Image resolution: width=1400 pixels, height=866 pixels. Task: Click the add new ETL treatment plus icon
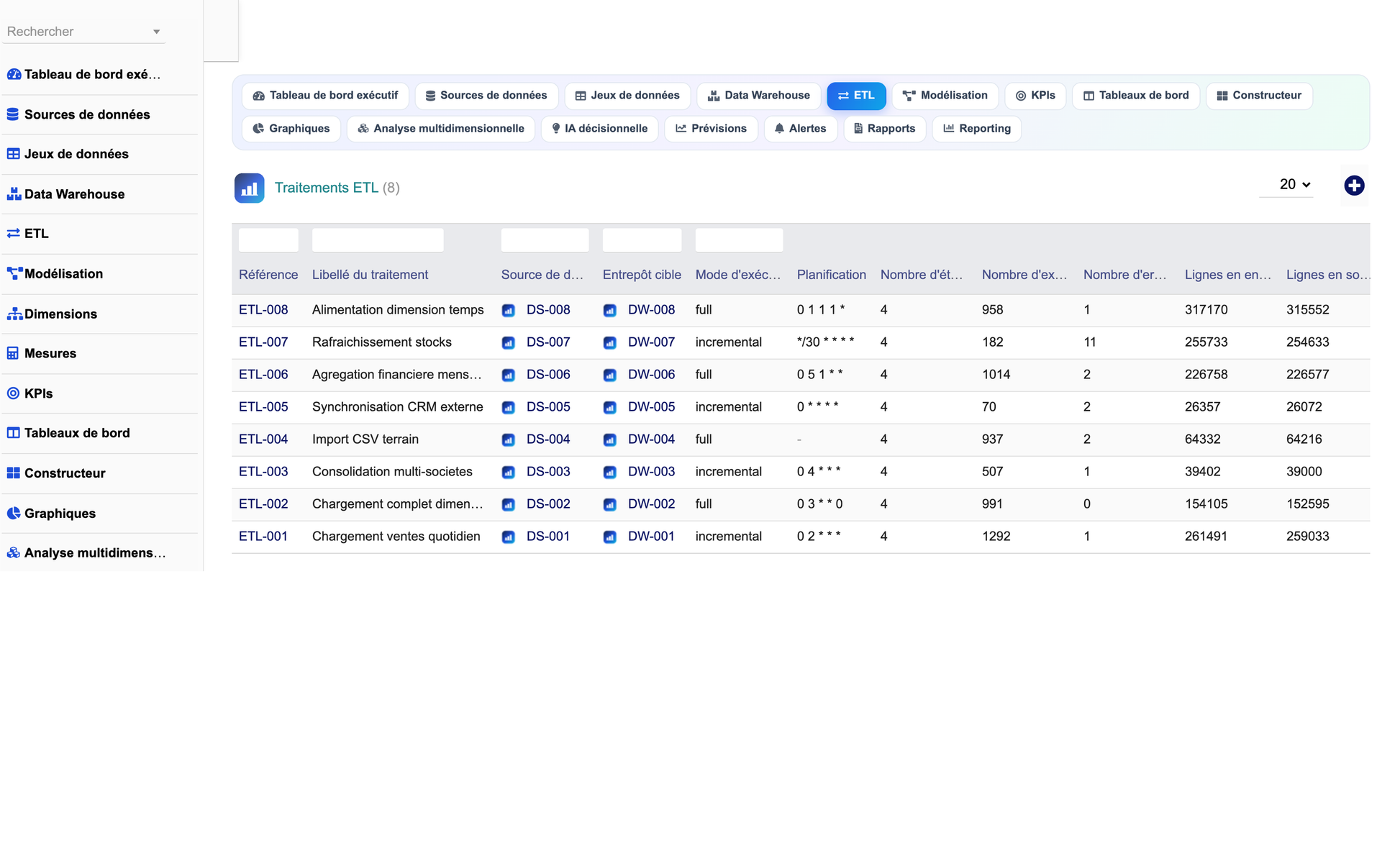(x=1354, y=186)
